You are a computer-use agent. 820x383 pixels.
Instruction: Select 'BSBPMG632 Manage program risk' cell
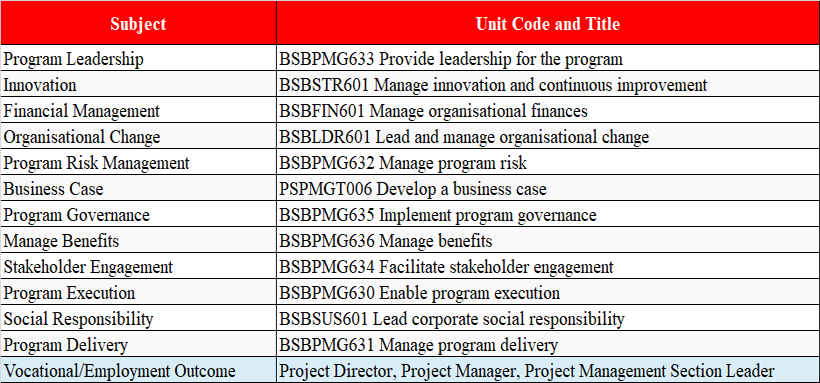[x=548, y=163]
